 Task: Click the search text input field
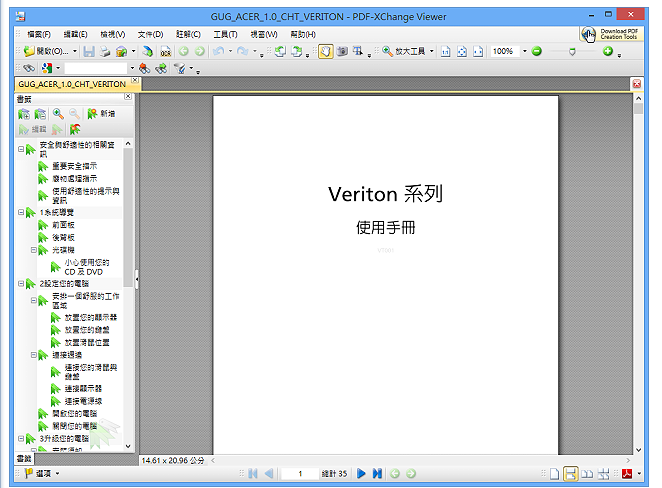point(96,68)
